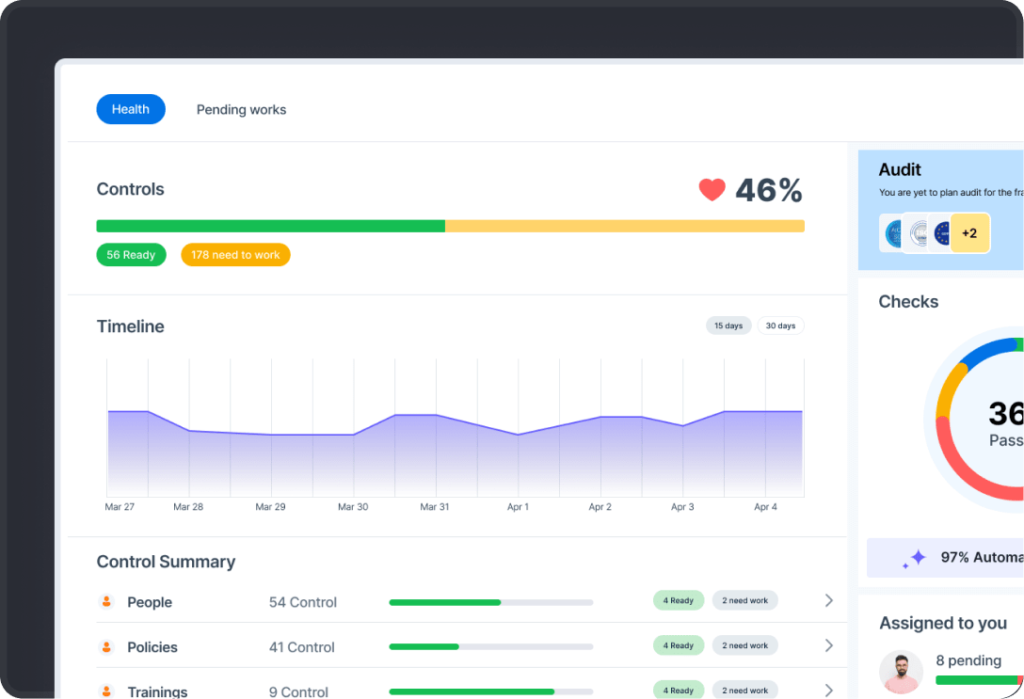1024x699 pixels.
Task: Open the Pending works tab
Action: tap(241, 109)
